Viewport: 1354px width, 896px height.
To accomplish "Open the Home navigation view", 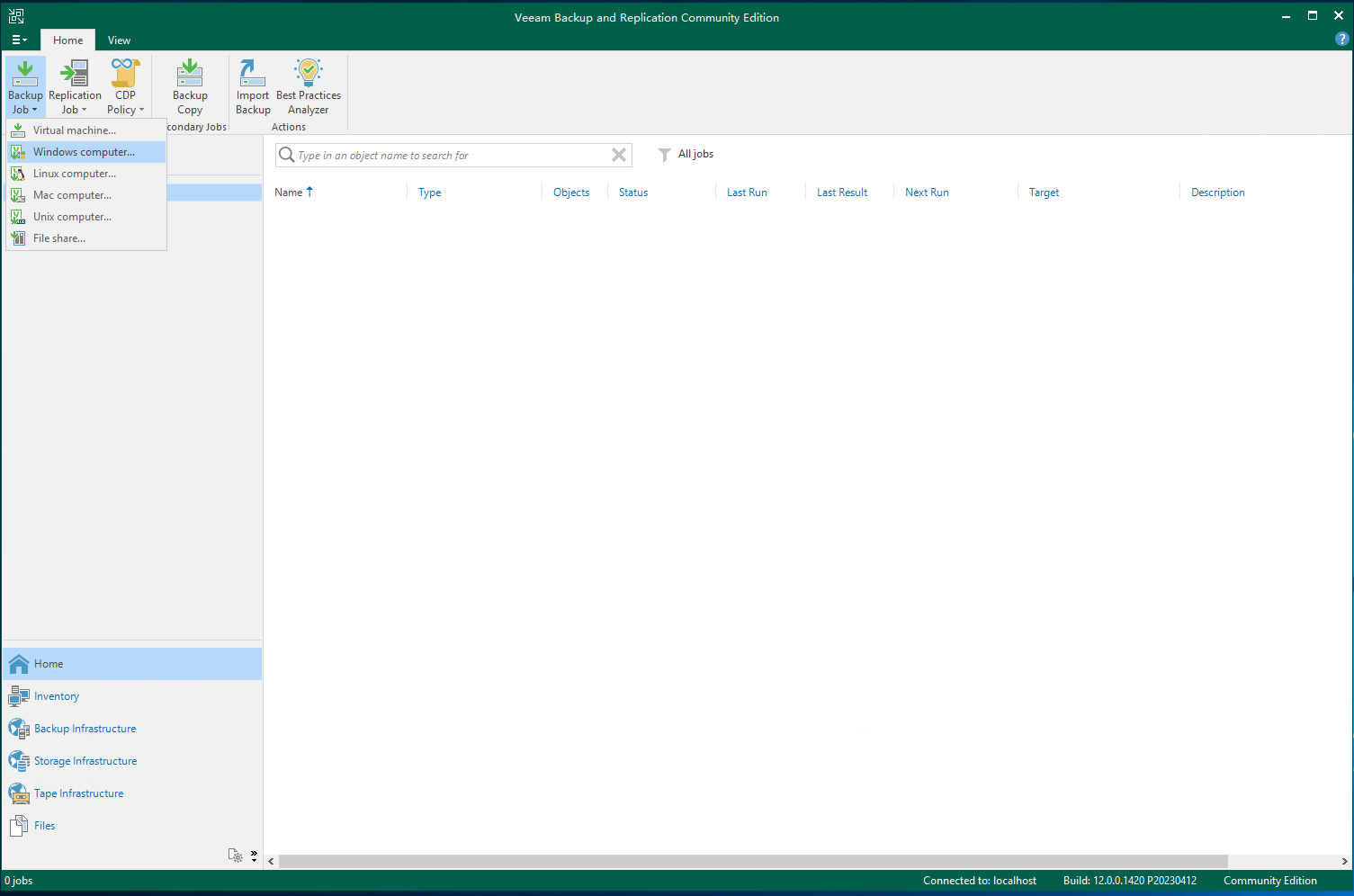I will coord(132,664).
